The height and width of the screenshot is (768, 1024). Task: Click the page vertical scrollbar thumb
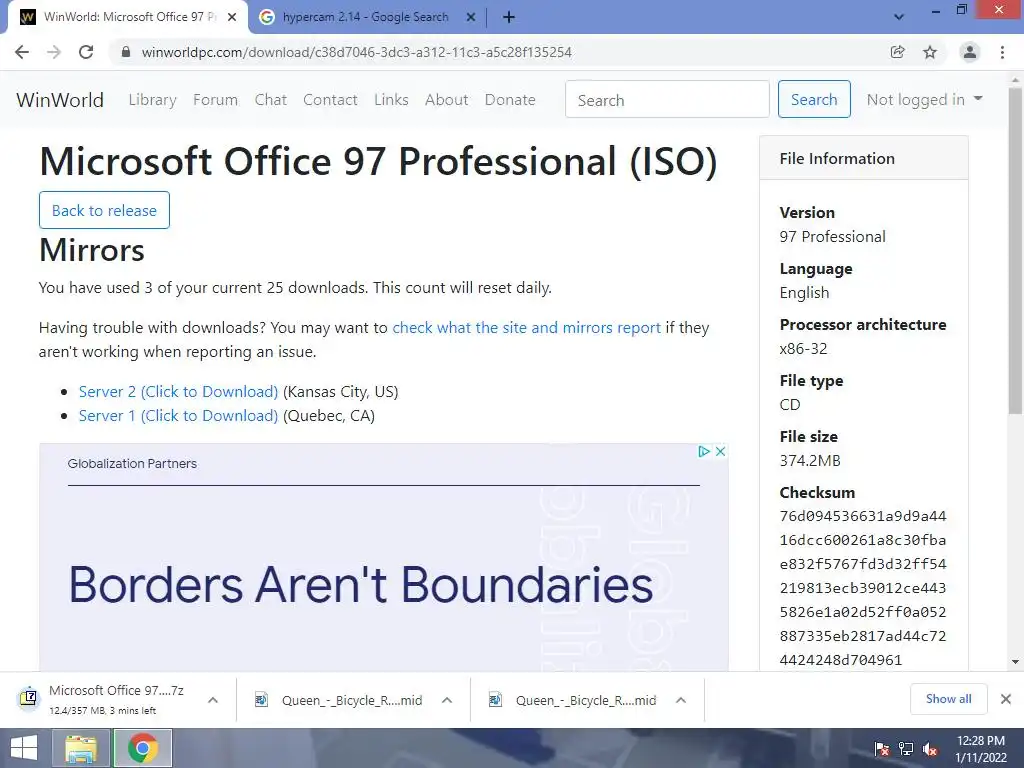1015,251
